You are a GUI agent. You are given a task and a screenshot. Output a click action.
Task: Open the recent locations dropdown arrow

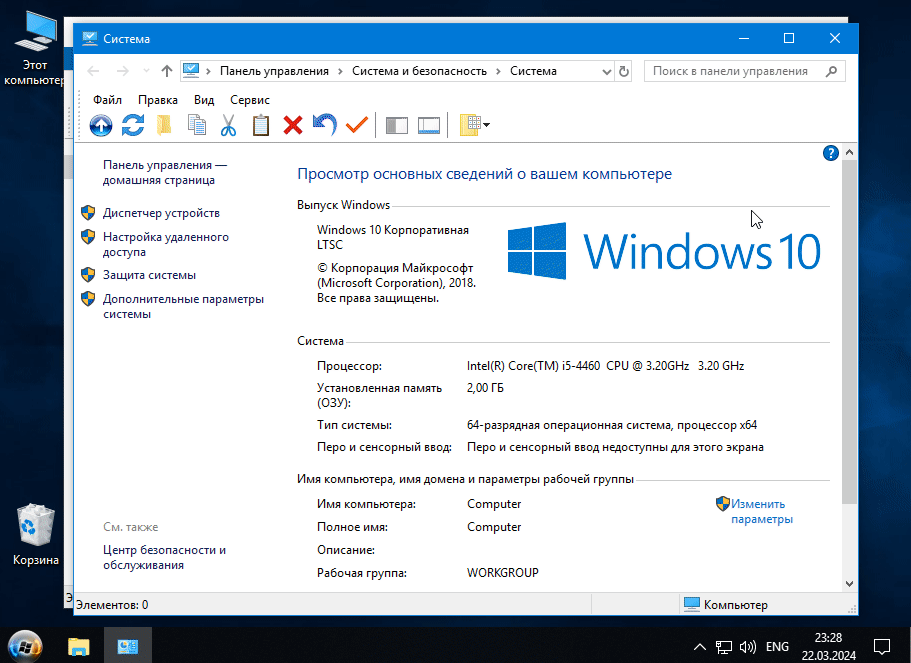pos(146,71)
